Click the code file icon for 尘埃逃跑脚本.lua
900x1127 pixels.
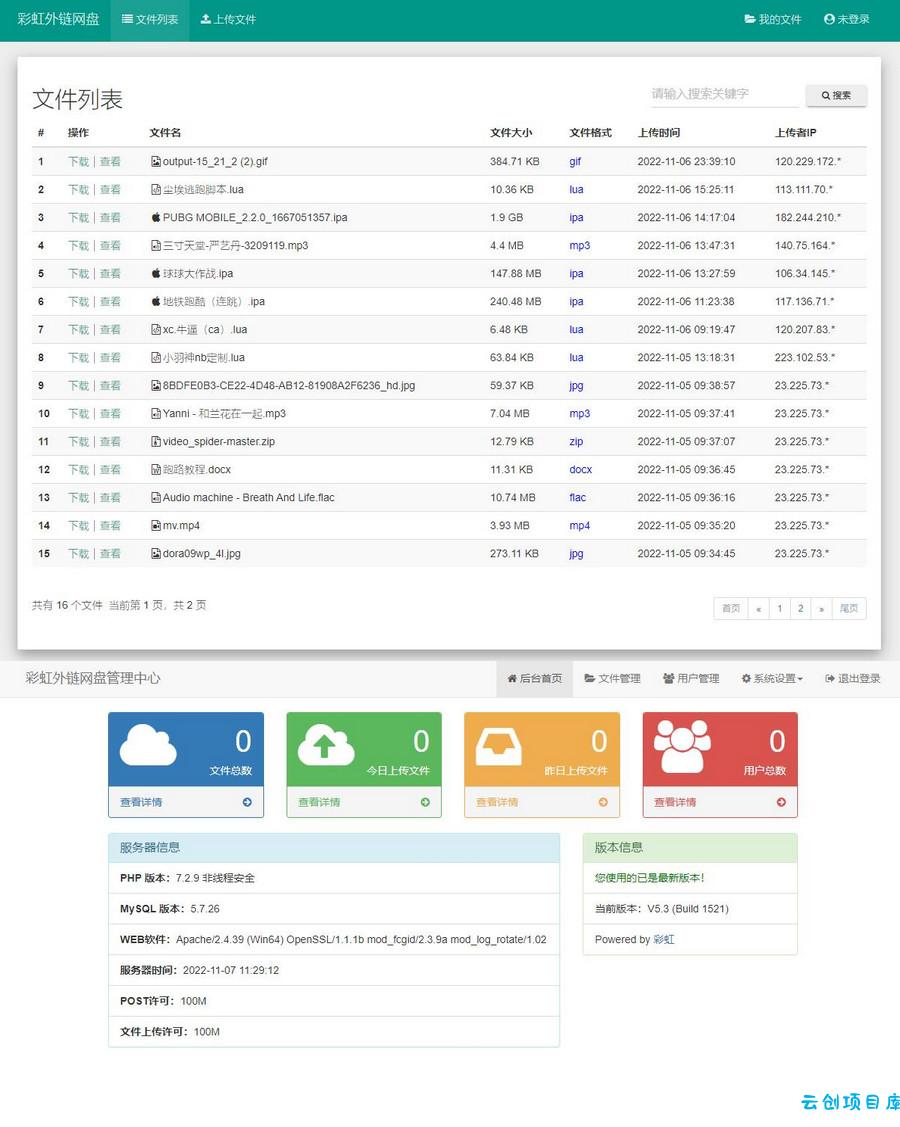(x=156, y=190)
